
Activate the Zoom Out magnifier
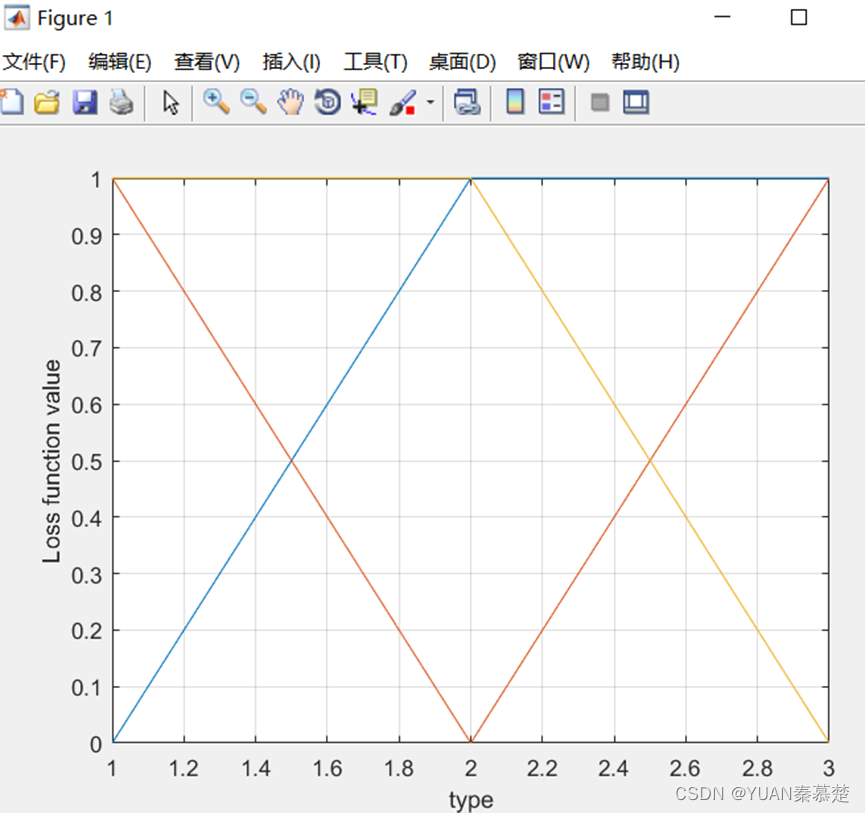click(254, 102)
